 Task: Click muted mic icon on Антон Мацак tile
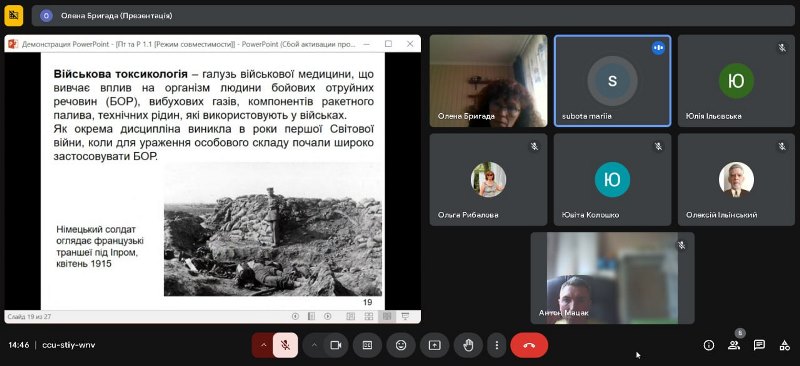(x=682, y=246)
